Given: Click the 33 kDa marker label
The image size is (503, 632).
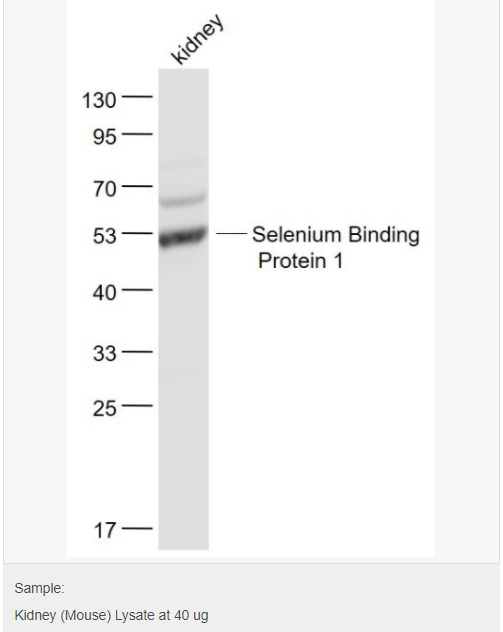Looking at the screenshot, I should point(105,353).
